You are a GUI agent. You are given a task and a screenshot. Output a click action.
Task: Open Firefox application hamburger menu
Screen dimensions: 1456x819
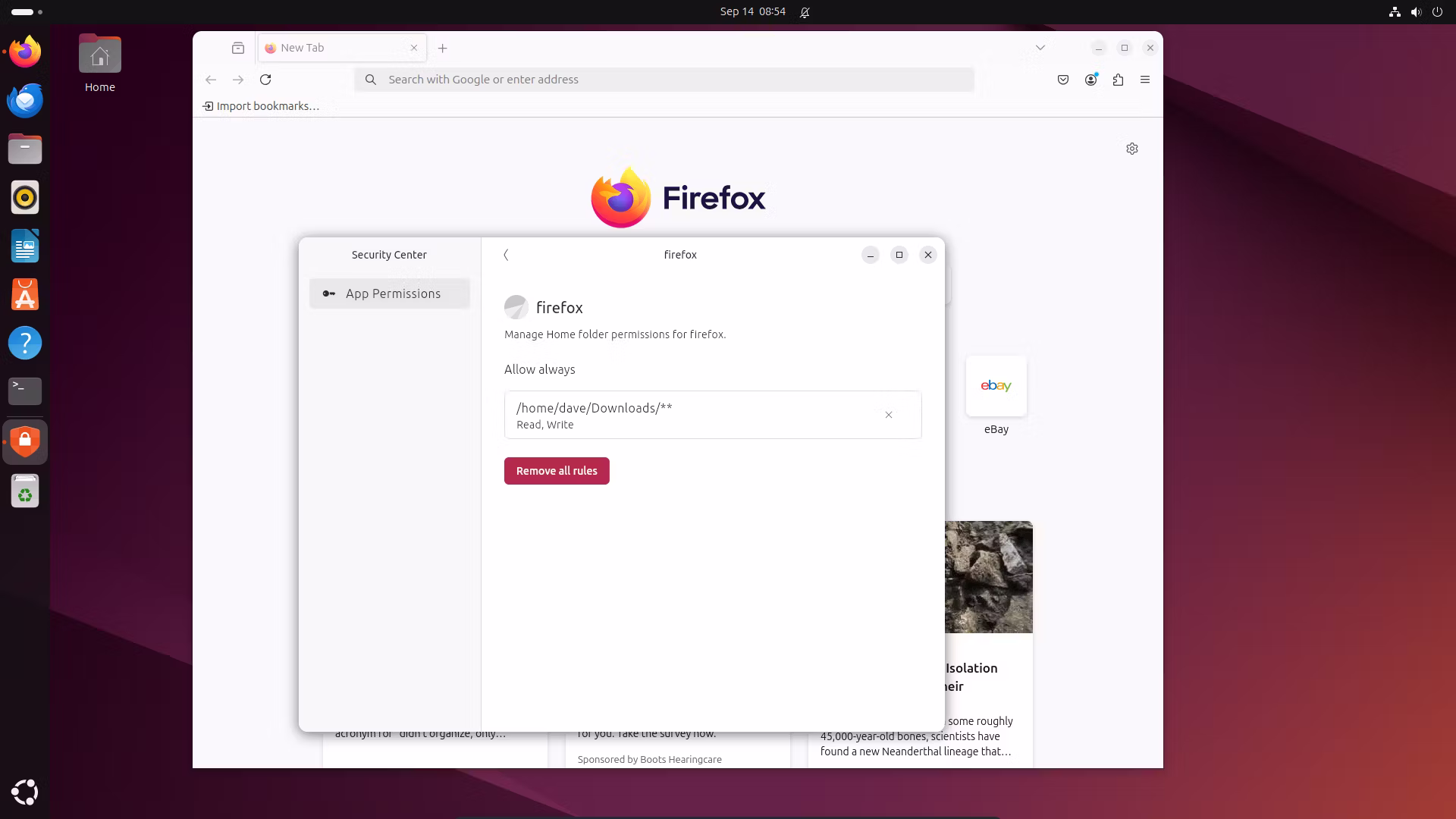pyautogui.click(x=1145, y=80)
